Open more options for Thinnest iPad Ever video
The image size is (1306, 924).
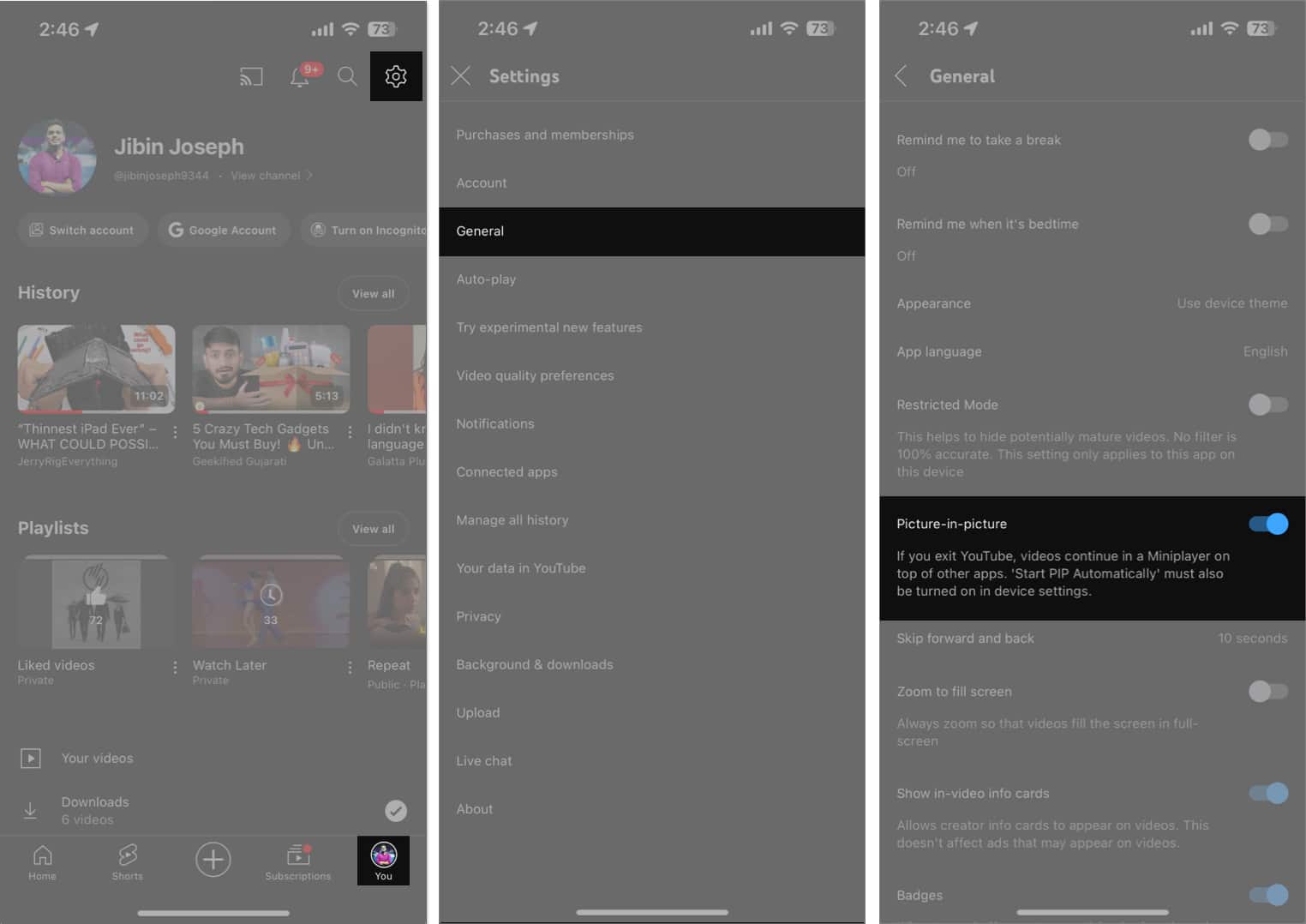[x=176, y=432]
